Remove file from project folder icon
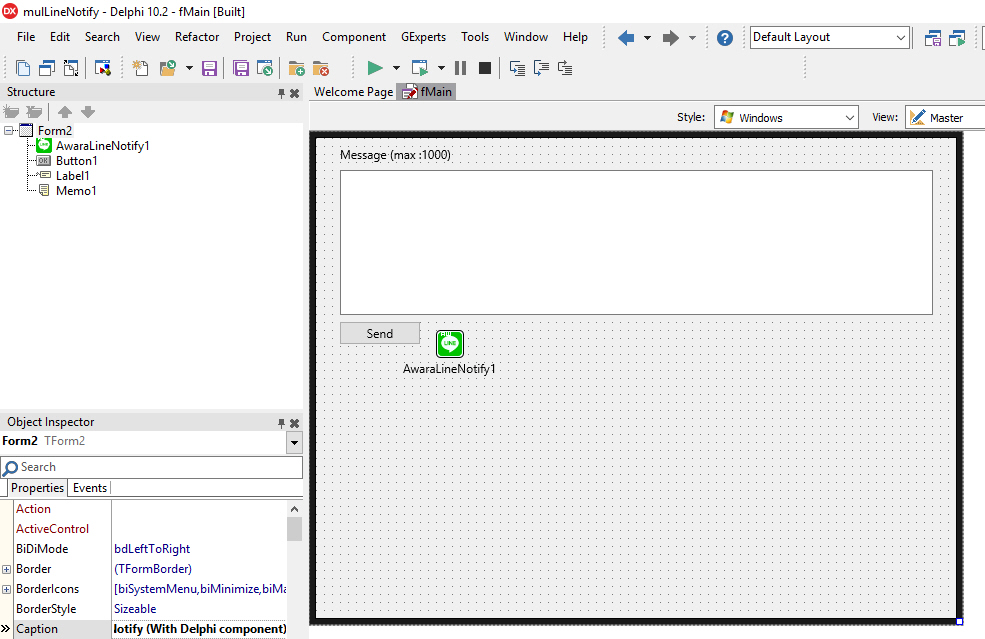The width and height of the screenshot is (985, 639). [321, 68]
